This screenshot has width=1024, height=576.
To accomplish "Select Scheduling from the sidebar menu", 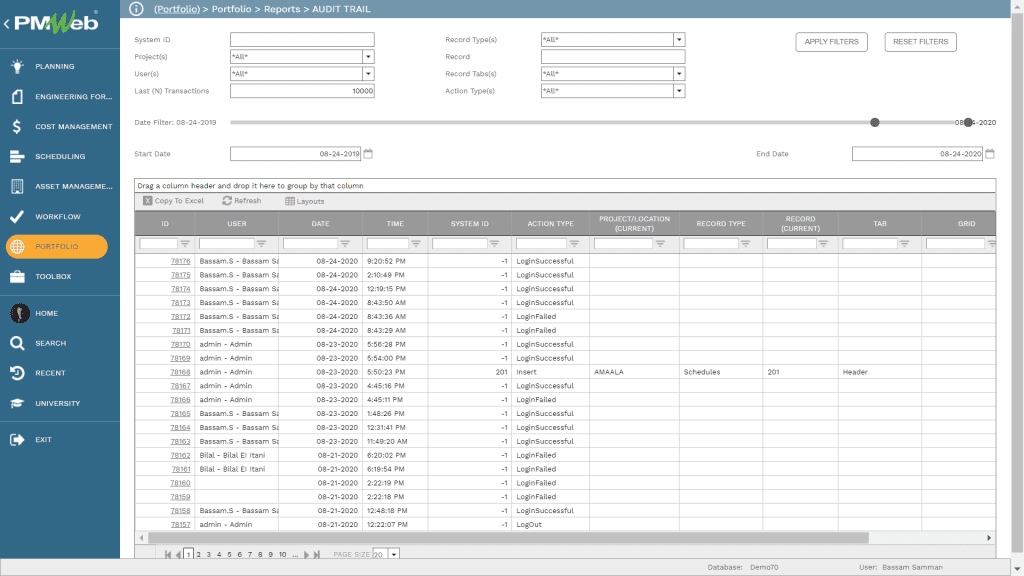I will coord(60,157).
